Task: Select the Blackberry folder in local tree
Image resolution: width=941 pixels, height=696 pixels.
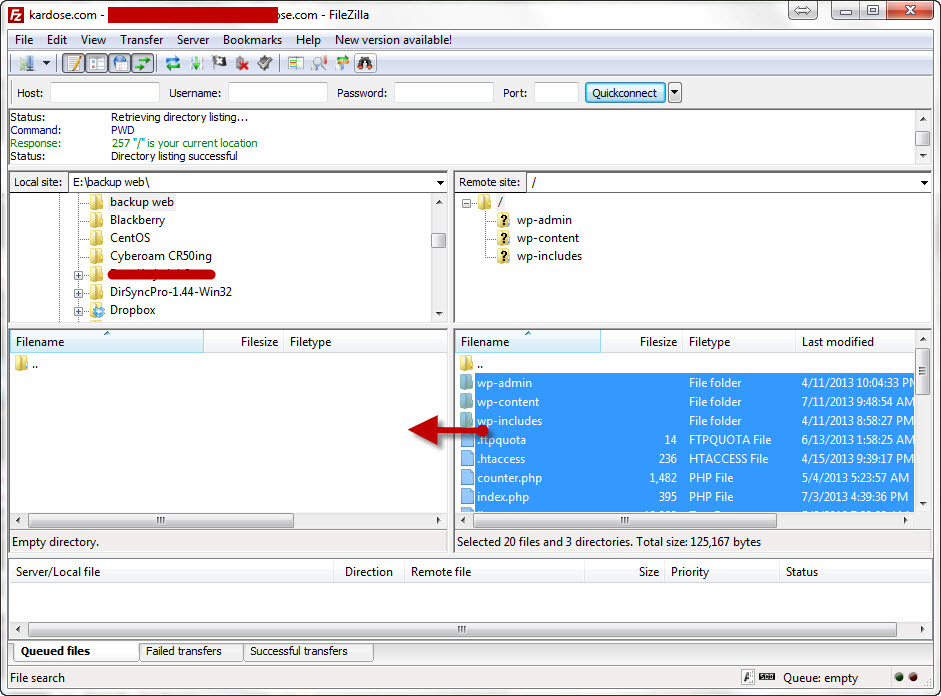Action: tap(137, 220)
